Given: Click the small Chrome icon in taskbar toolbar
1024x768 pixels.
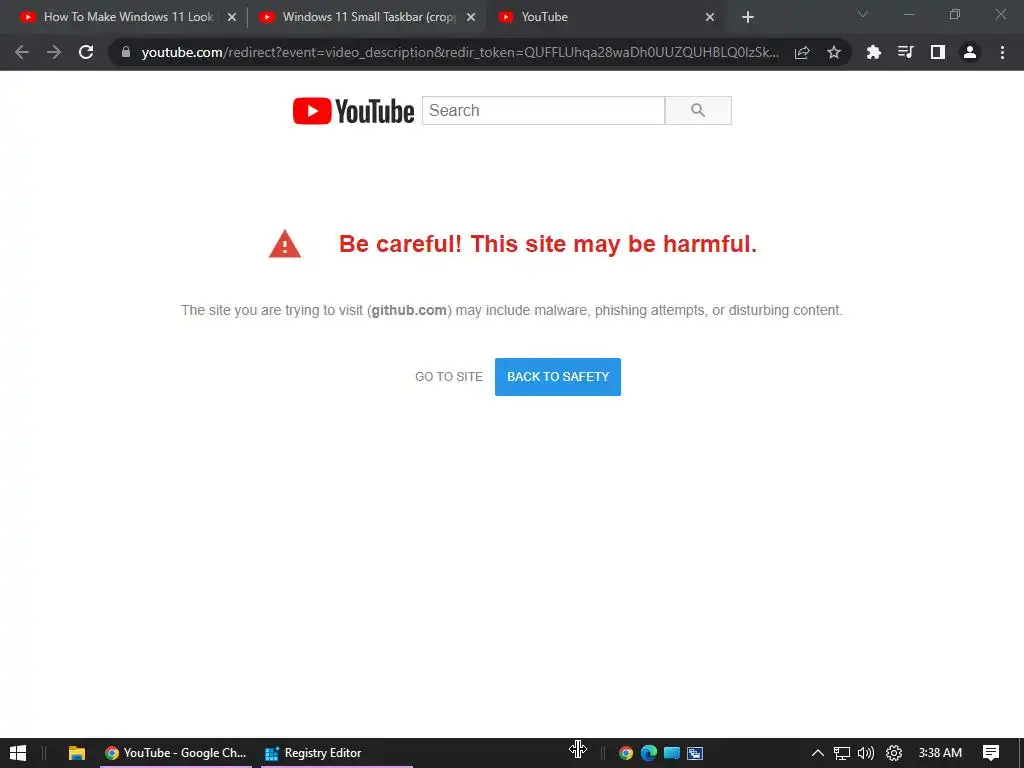Looking at the screenshot, I should (626, 753).
